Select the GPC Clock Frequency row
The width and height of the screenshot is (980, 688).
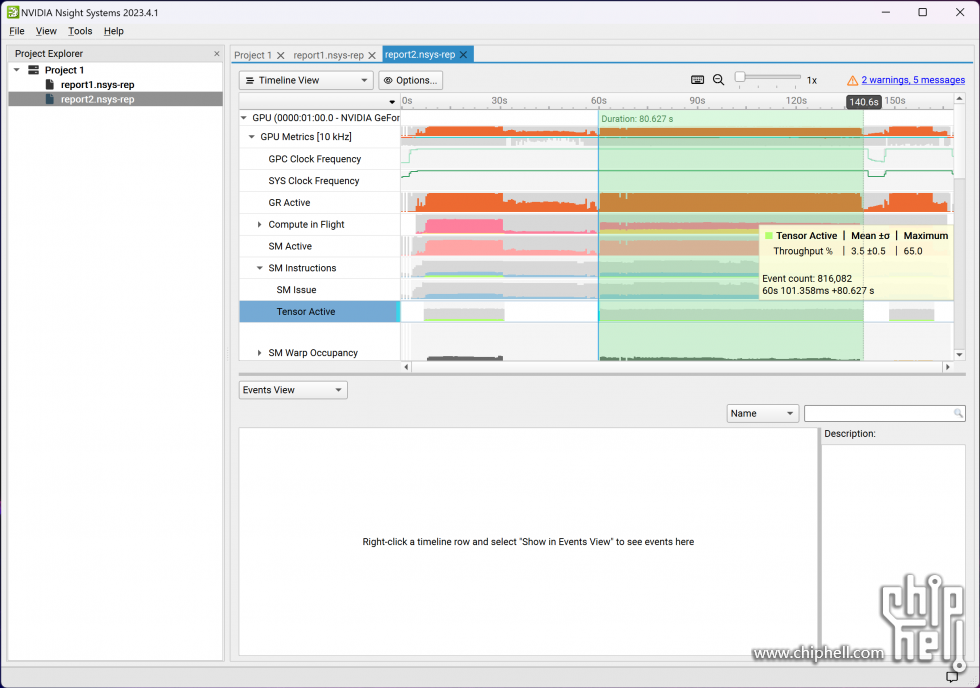coord(319,159)
